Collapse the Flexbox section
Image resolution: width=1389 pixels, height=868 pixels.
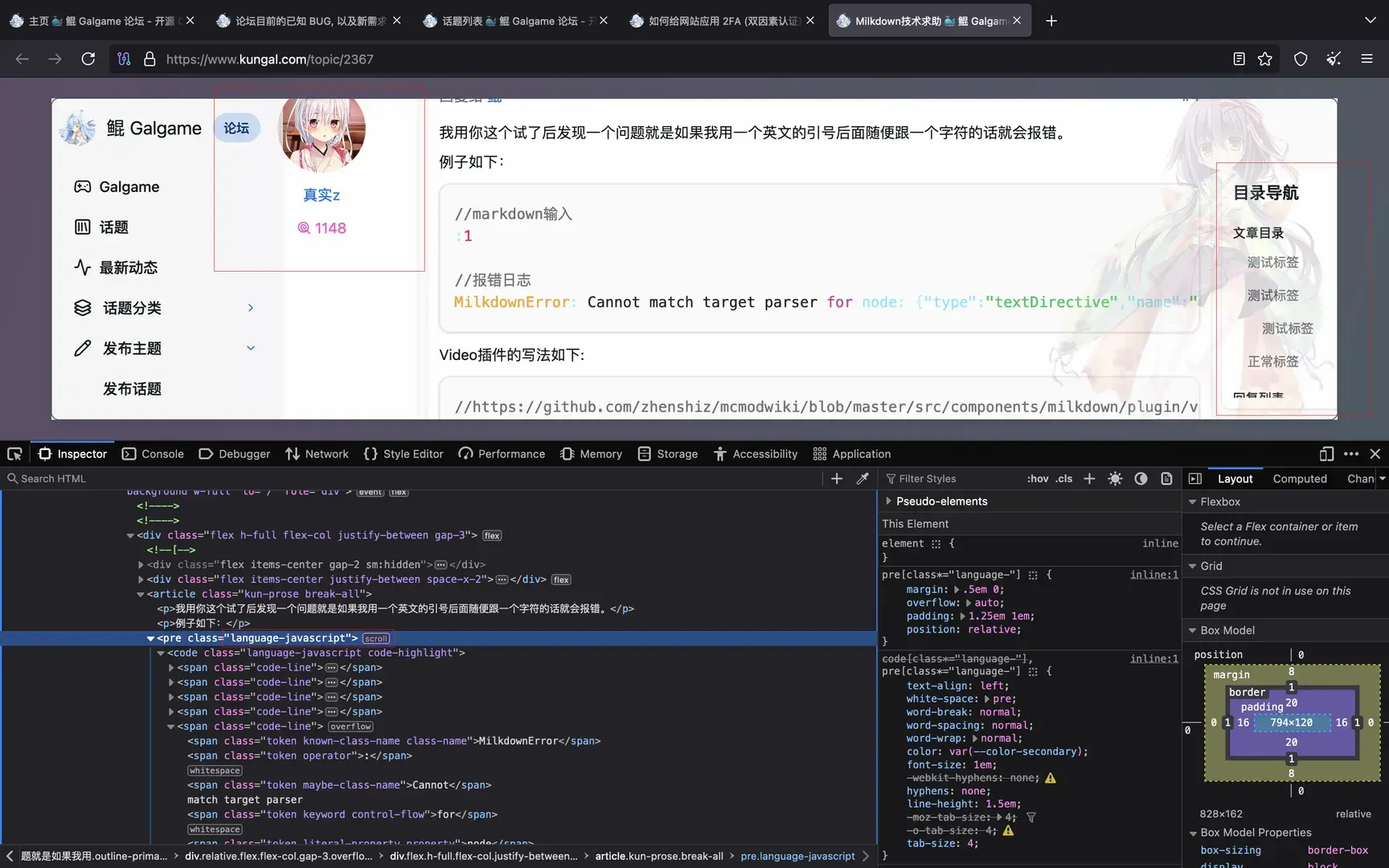click(x=1193, y=502)
